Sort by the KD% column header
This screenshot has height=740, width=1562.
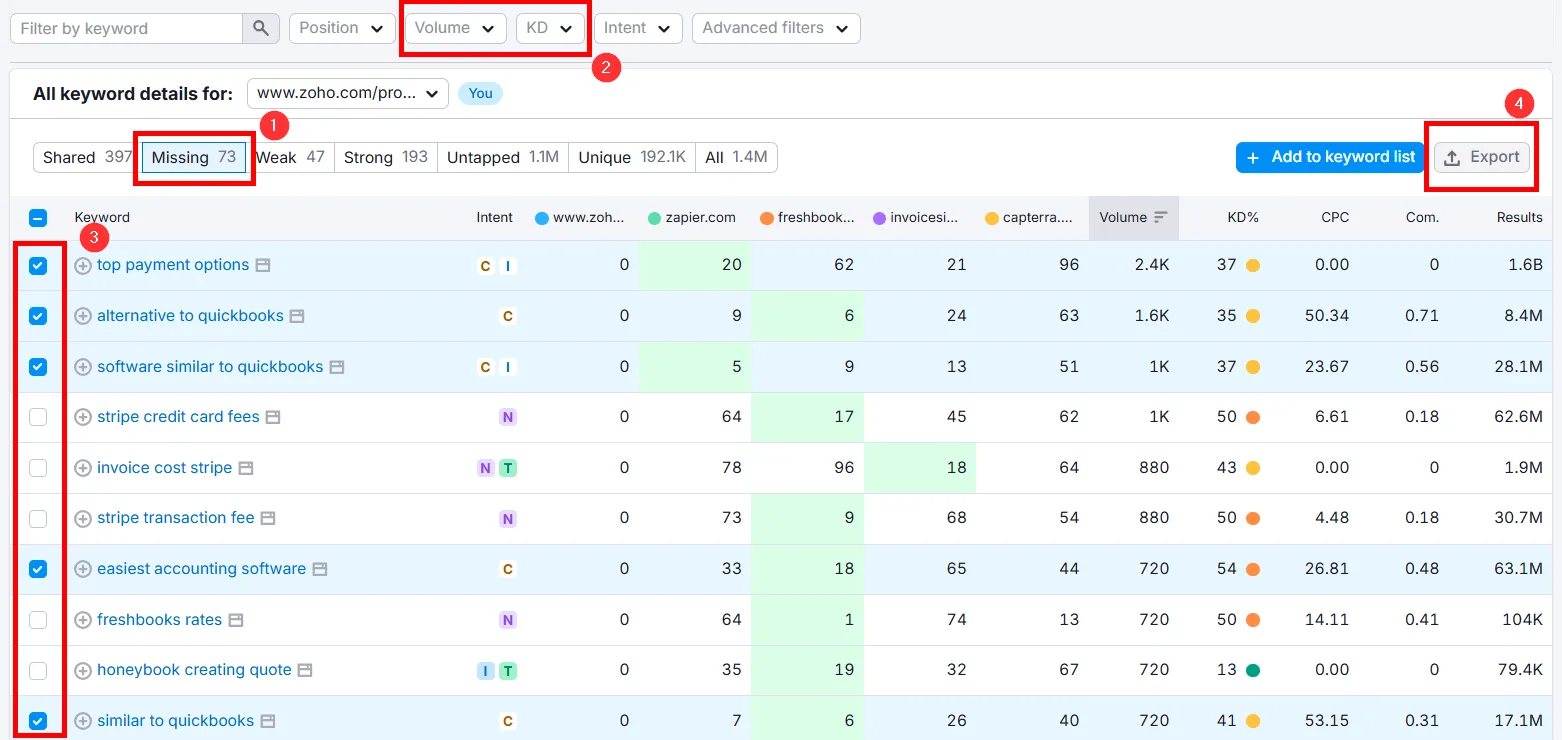click(x=1243, y=217)
